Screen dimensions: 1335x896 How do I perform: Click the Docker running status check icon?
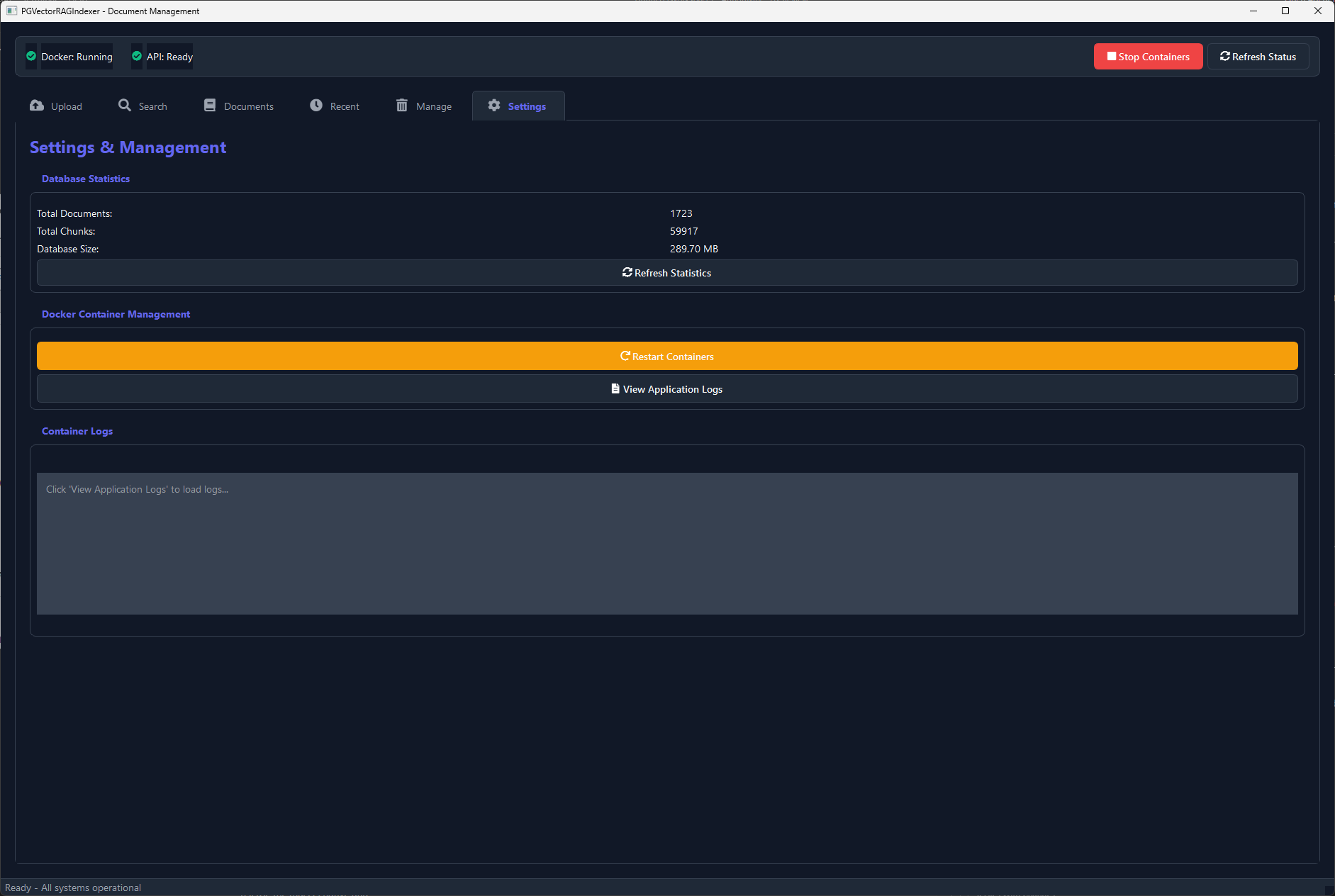(x=30, y=56)
